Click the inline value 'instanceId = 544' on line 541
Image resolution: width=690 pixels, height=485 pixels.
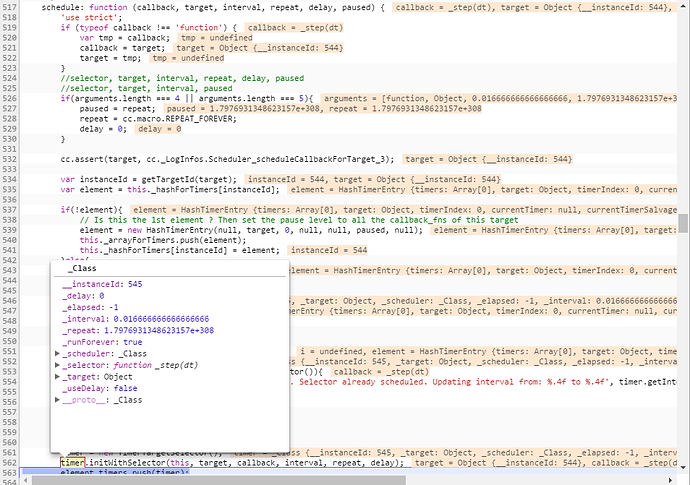coord(329,250)
